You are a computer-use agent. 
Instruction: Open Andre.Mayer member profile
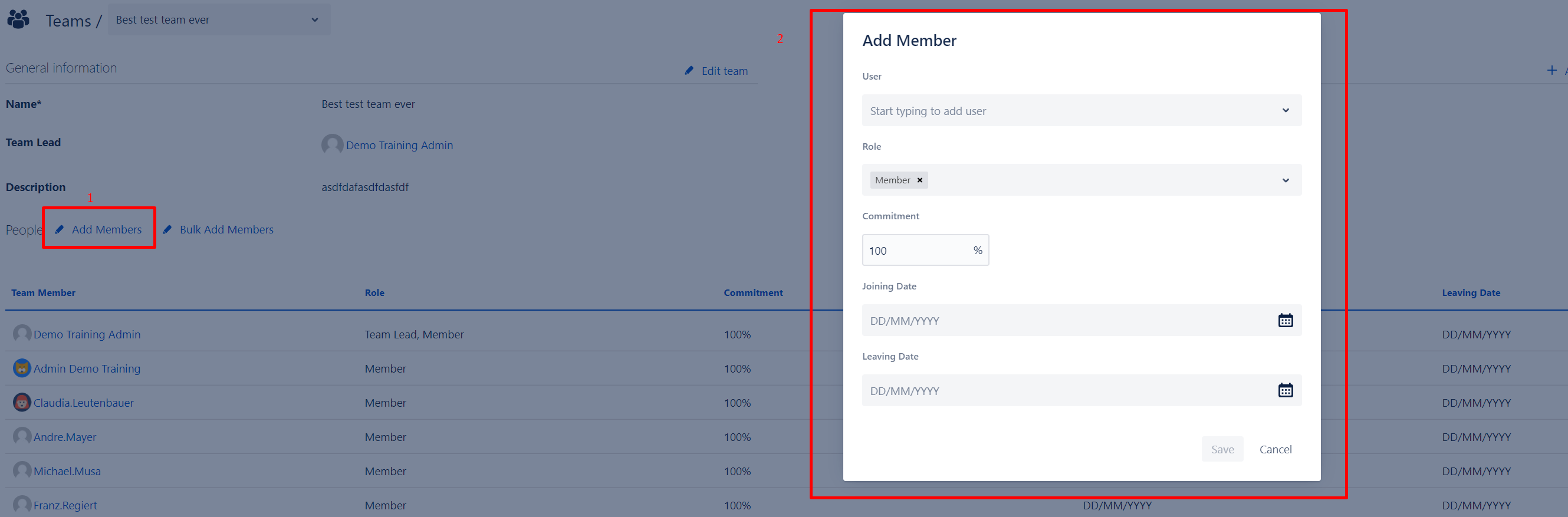click(64, 437)
